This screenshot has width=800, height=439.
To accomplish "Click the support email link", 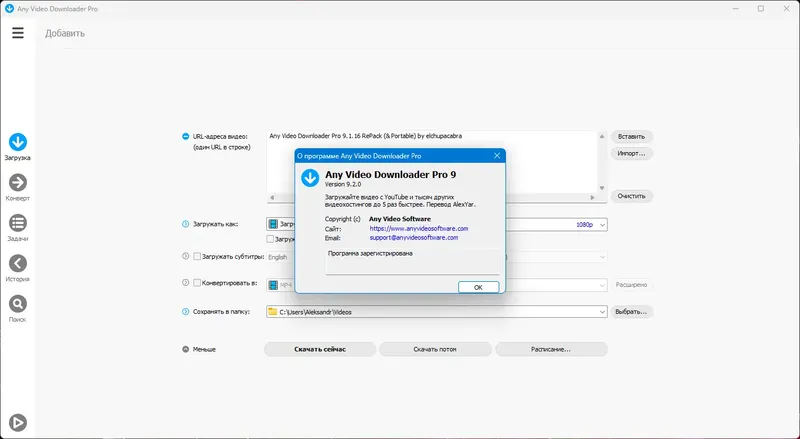I will [x=414, y=237].
